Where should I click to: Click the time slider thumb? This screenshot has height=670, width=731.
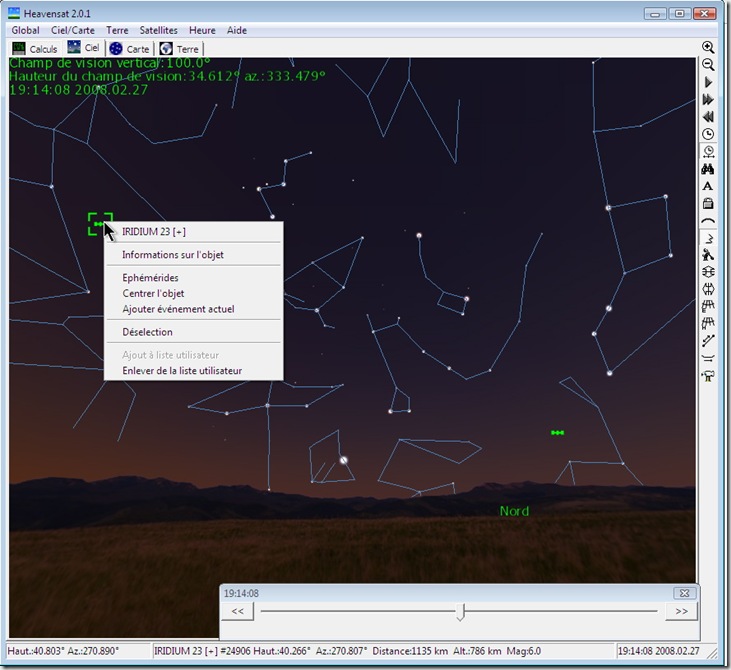coord(461,612)
